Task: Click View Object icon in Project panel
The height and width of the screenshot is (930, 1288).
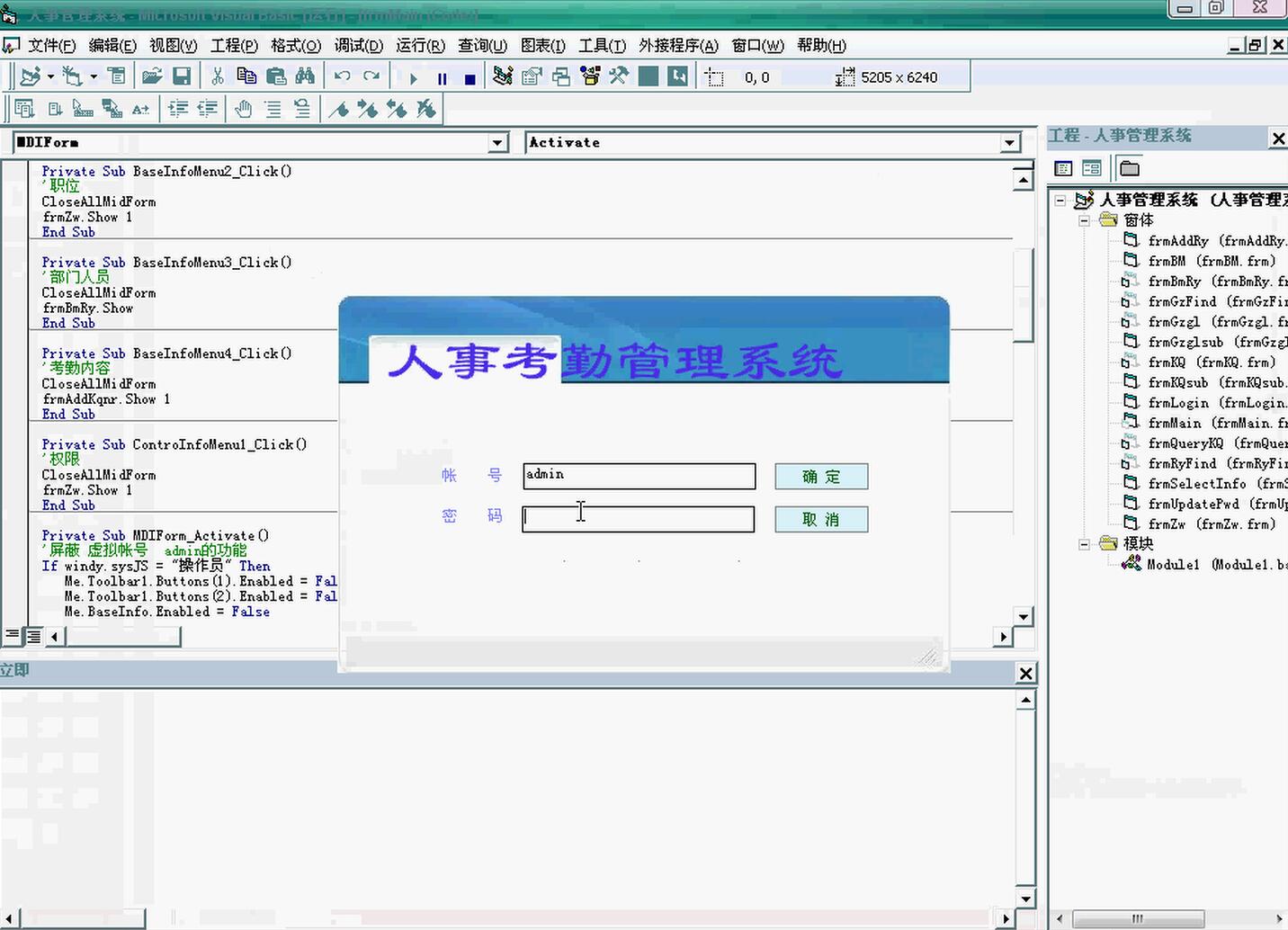Action: point(1092,168)
